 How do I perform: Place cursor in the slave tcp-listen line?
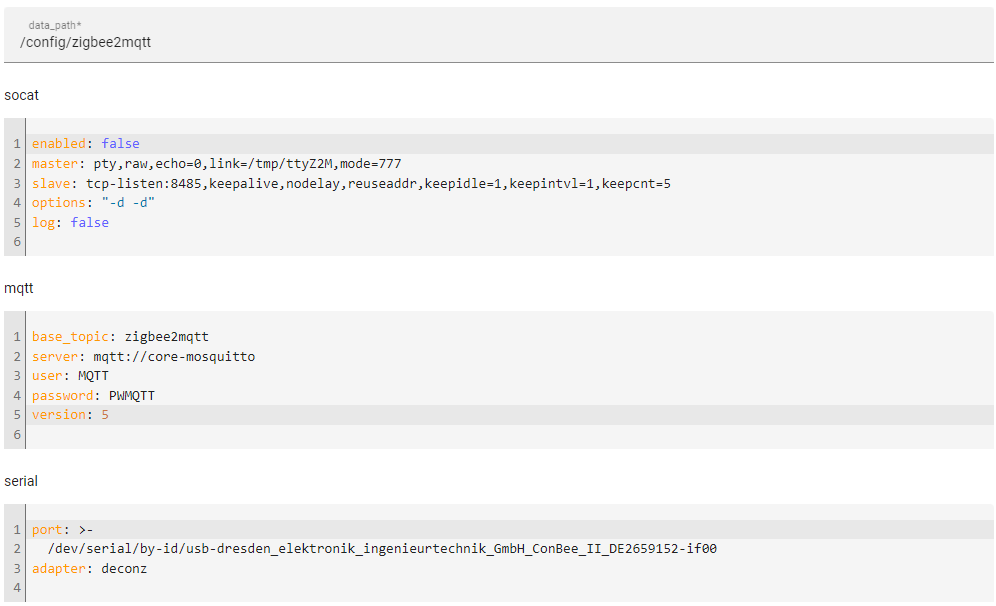pos(510,184)
